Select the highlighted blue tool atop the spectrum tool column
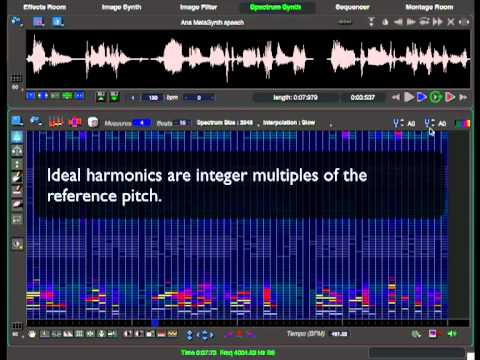Screen dimensions: 480x360 tap(17, 137)
